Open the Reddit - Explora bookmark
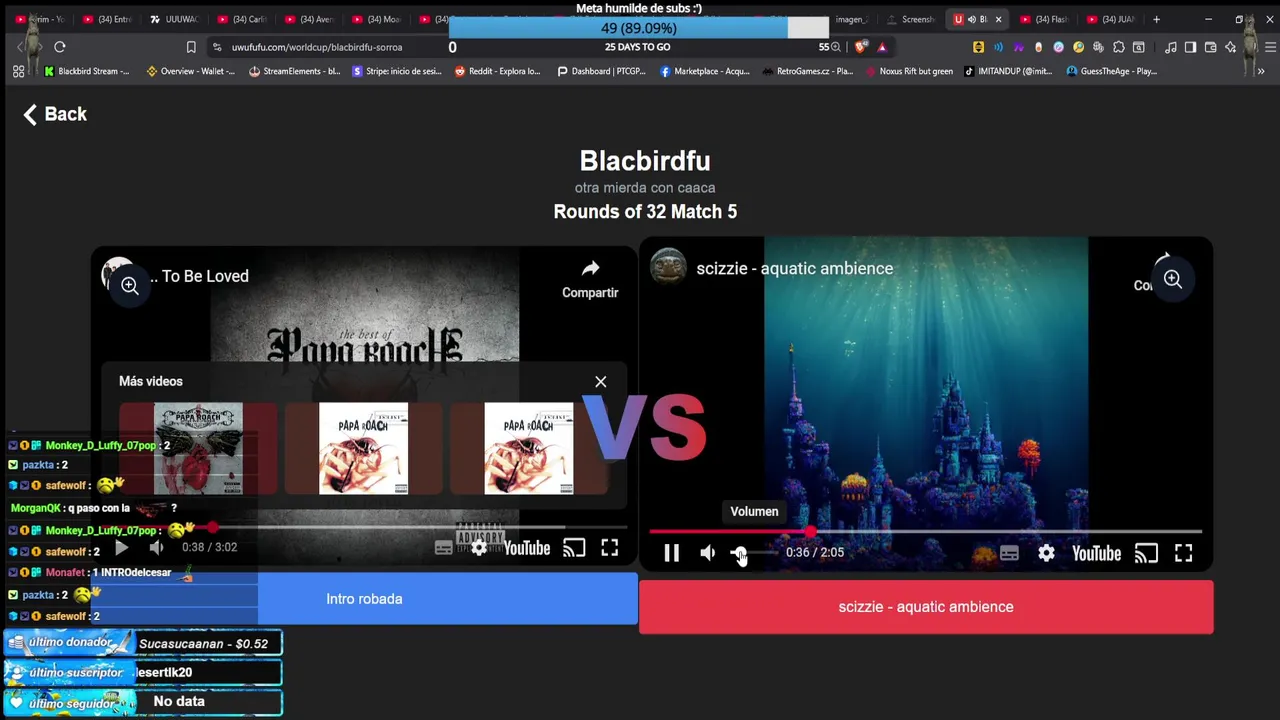Viewport: 1280px width, 720px height. point(497,71)
